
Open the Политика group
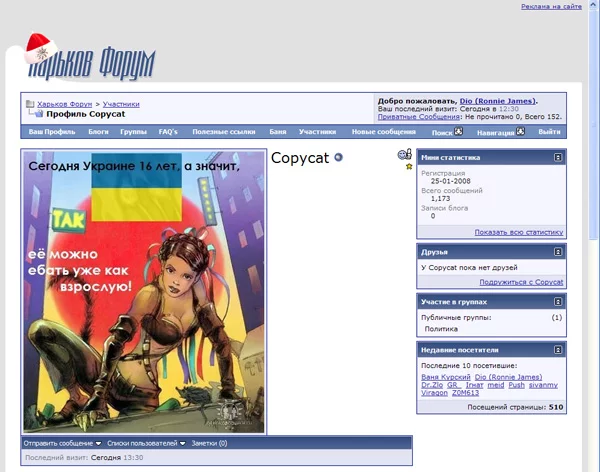441,329
